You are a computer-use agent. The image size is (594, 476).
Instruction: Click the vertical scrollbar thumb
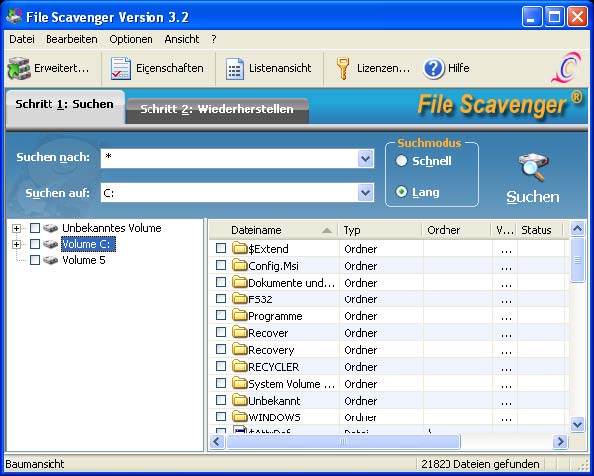pos(577,260)
